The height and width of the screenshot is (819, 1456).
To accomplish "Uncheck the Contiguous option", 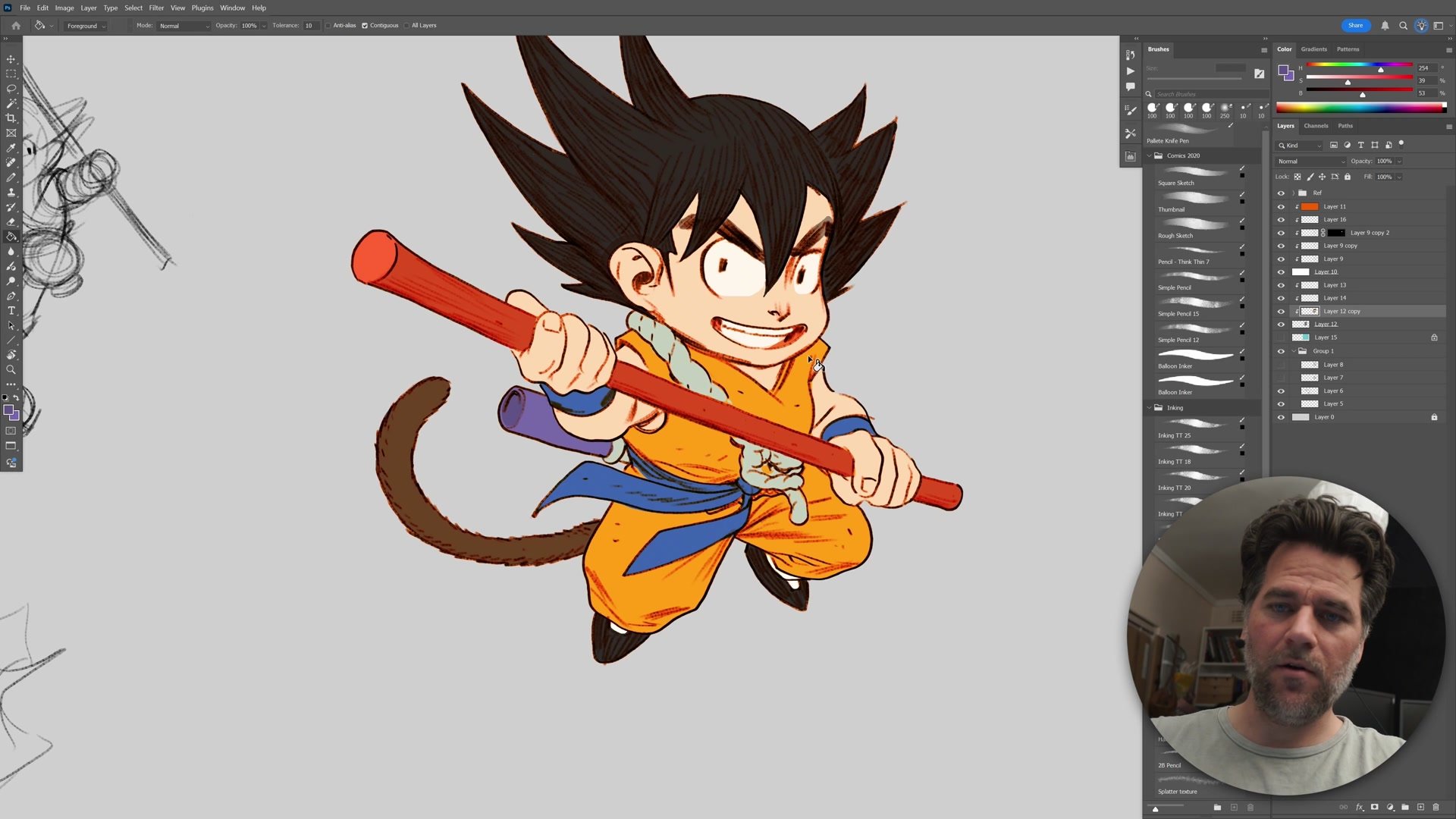I will click(365, 26).
